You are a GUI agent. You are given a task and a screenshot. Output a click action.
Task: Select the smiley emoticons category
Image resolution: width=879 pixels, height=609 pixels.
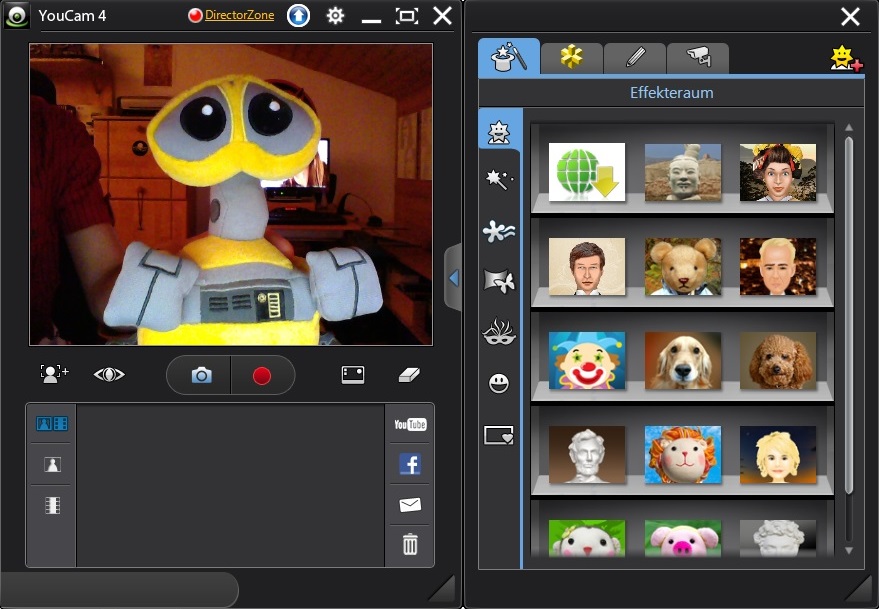coord(498,384)
